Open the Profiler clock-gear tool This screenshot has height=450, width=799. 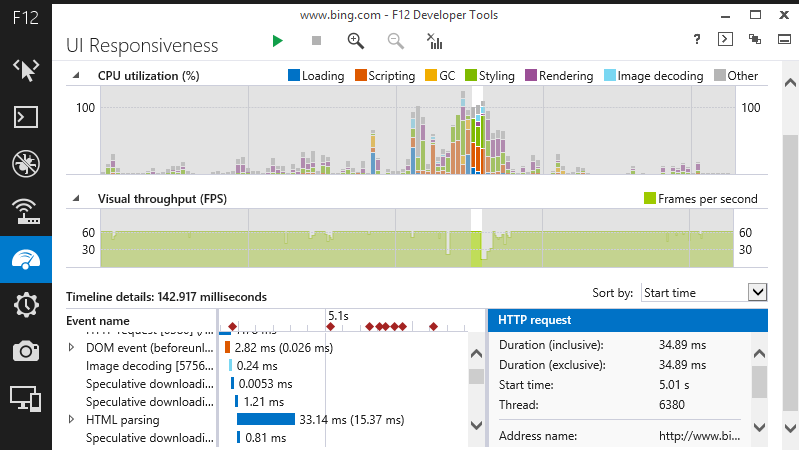click(25, 305)
